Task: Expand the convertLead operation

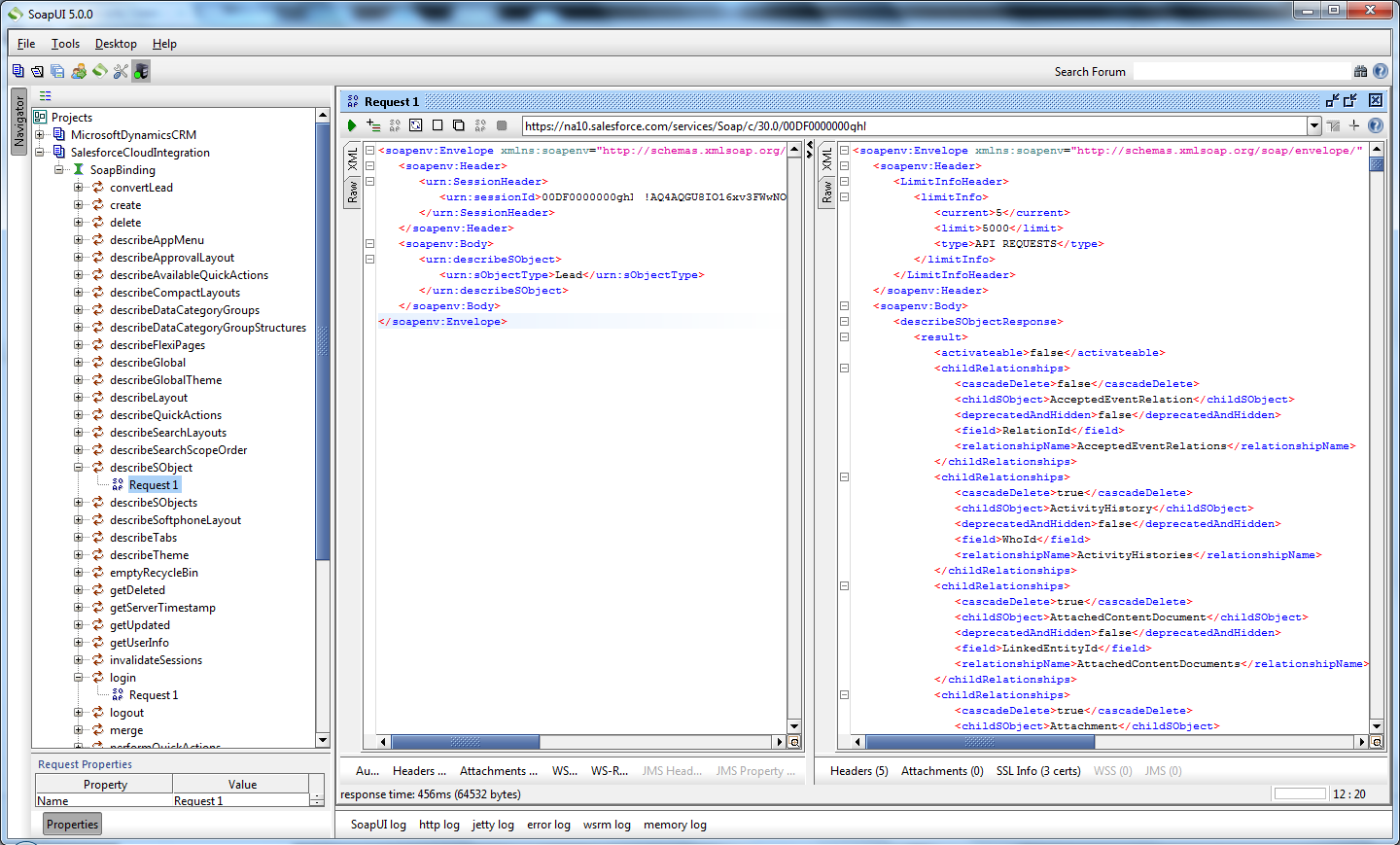Action: [79, 188]
